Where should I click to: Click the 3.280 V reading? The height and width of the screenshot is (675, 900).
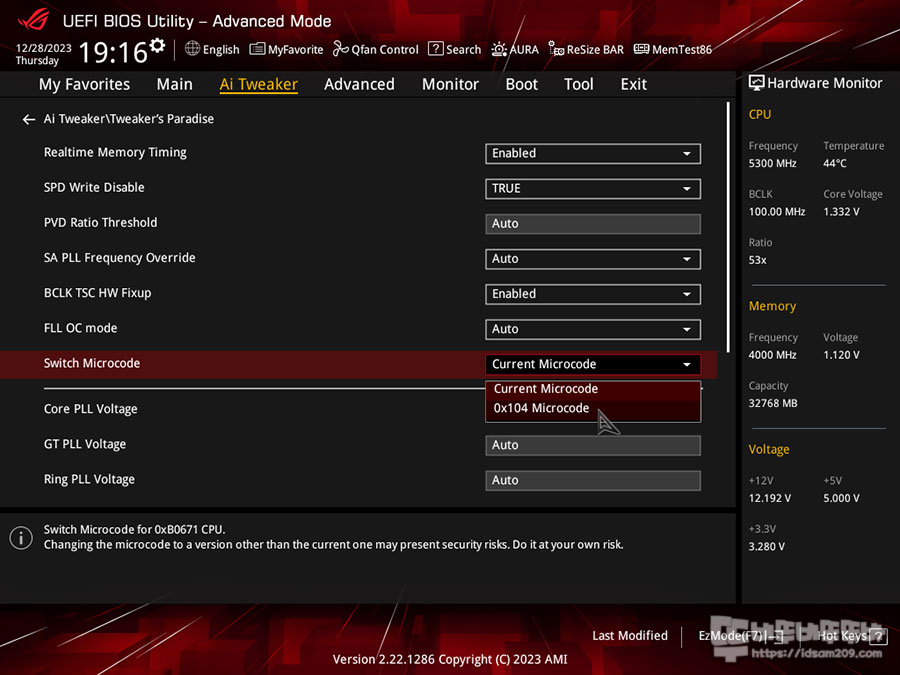[767, 546]
